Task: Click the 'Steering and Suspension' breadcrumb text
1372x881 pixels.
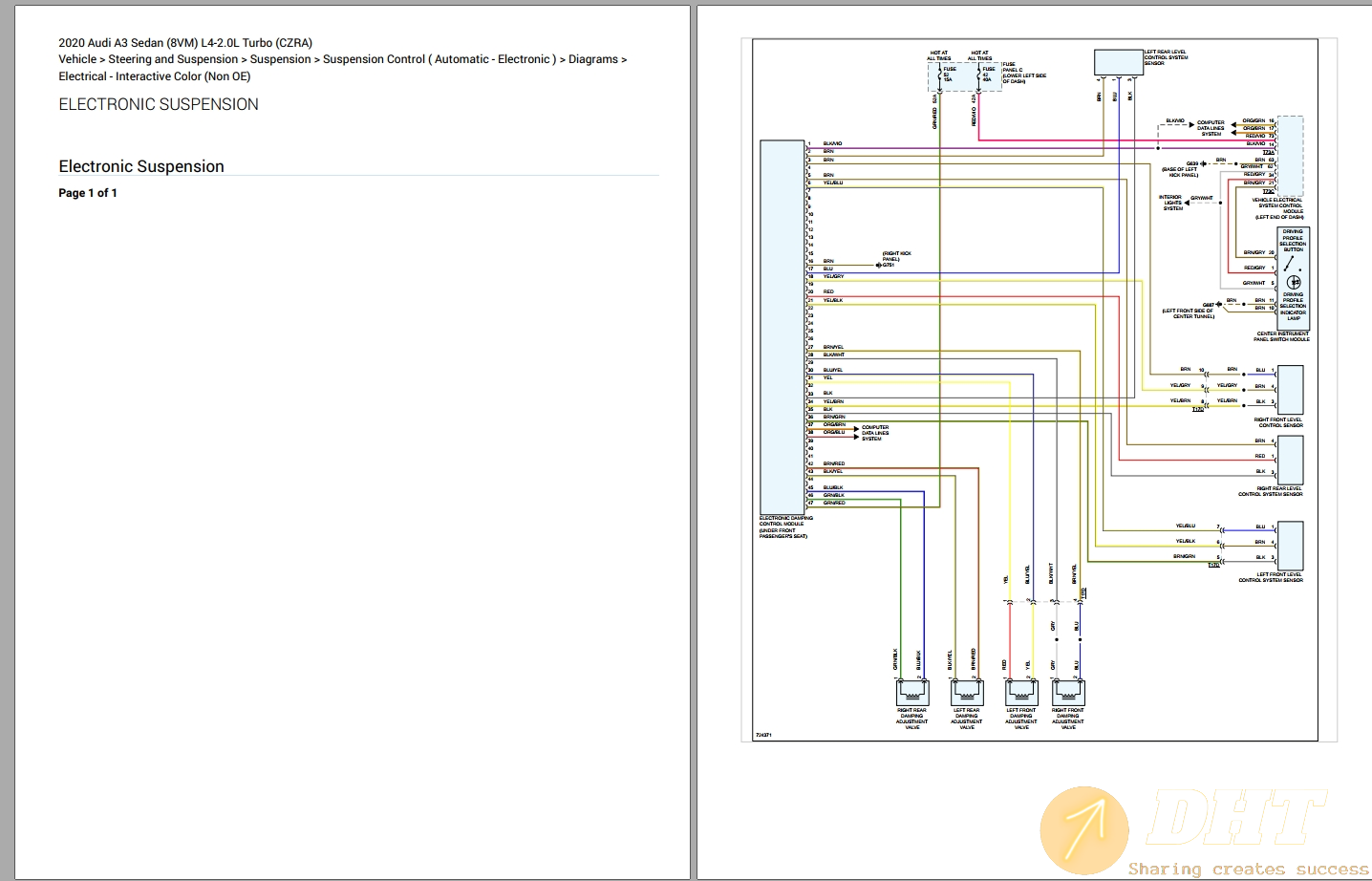Action: tap(173, 59)
